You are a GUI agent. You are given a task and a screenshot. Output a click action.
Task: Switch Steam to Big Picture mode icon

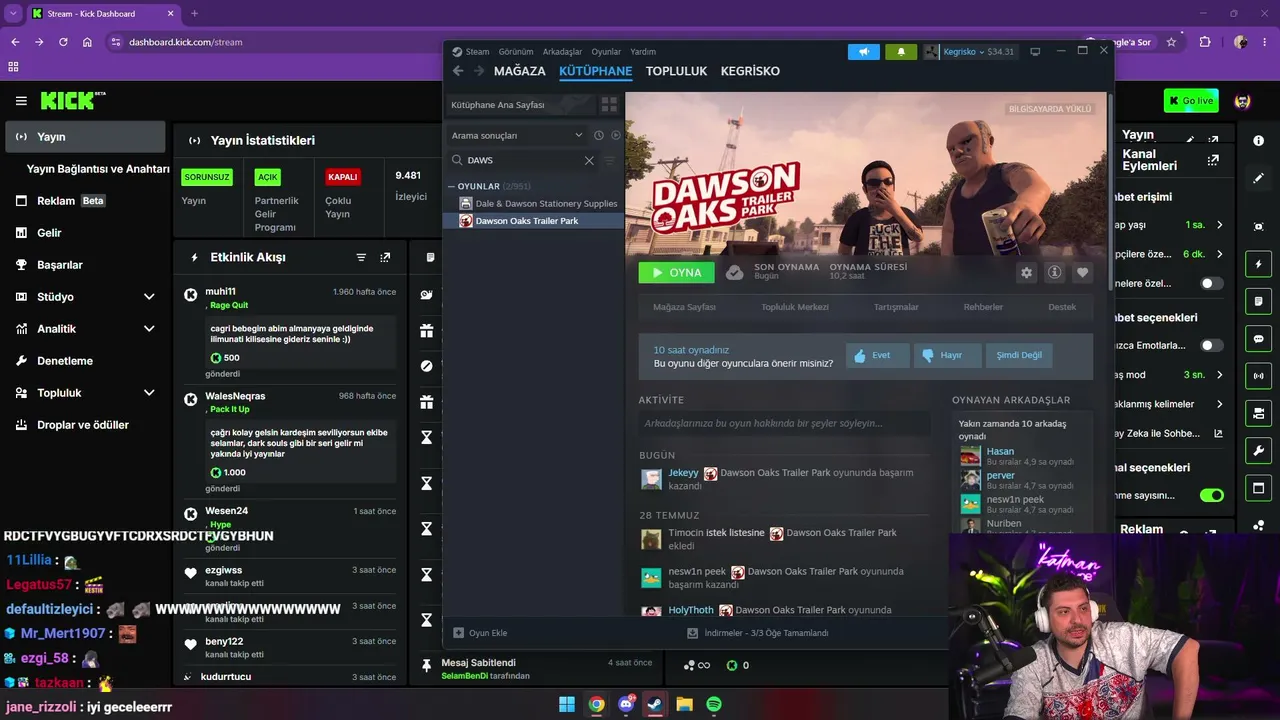click(x=1035, y=52)
